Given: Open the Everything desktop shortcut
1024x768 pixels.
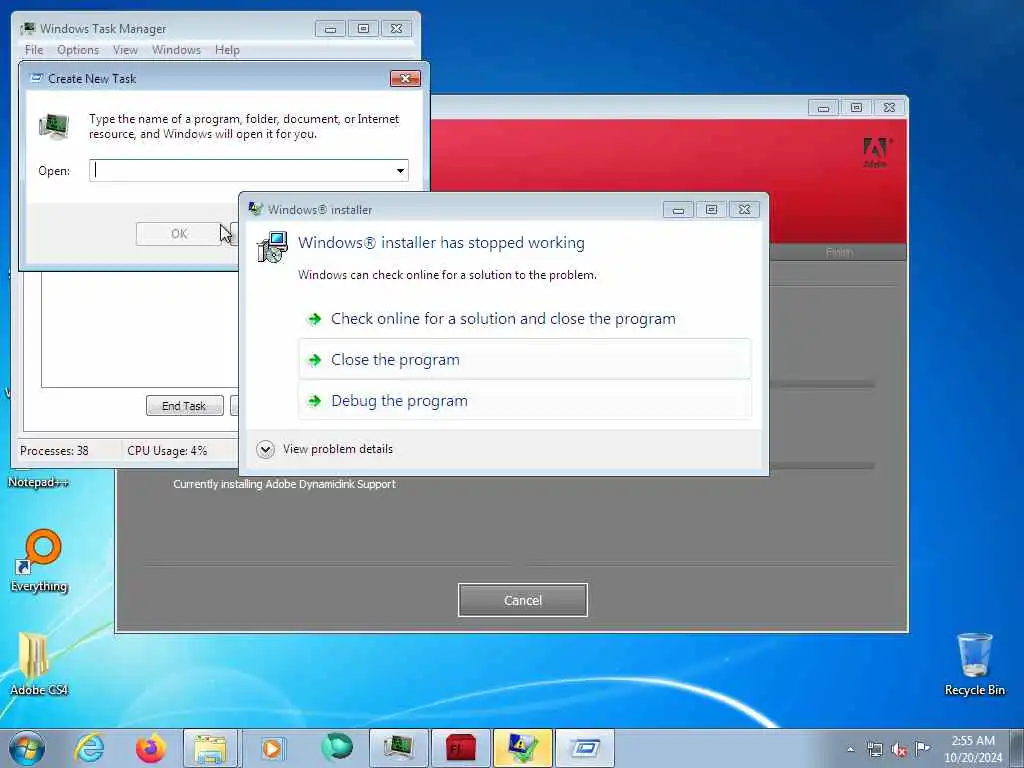Looking at the screenshot, I should (x=39, y=561).
